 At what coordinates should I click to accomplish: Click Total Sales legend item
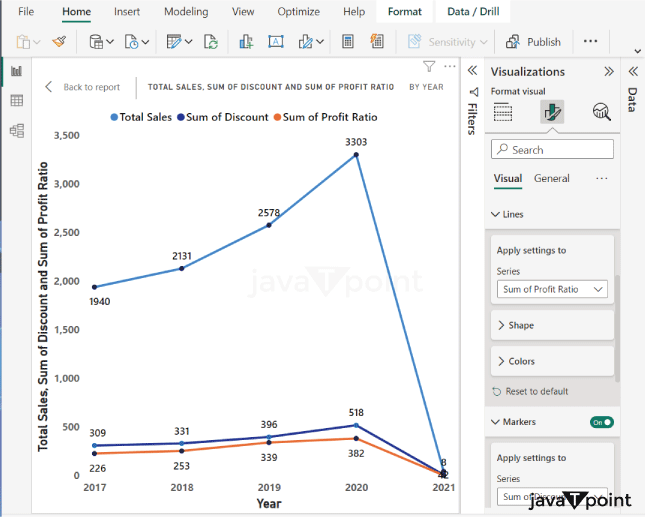point(141,117)
